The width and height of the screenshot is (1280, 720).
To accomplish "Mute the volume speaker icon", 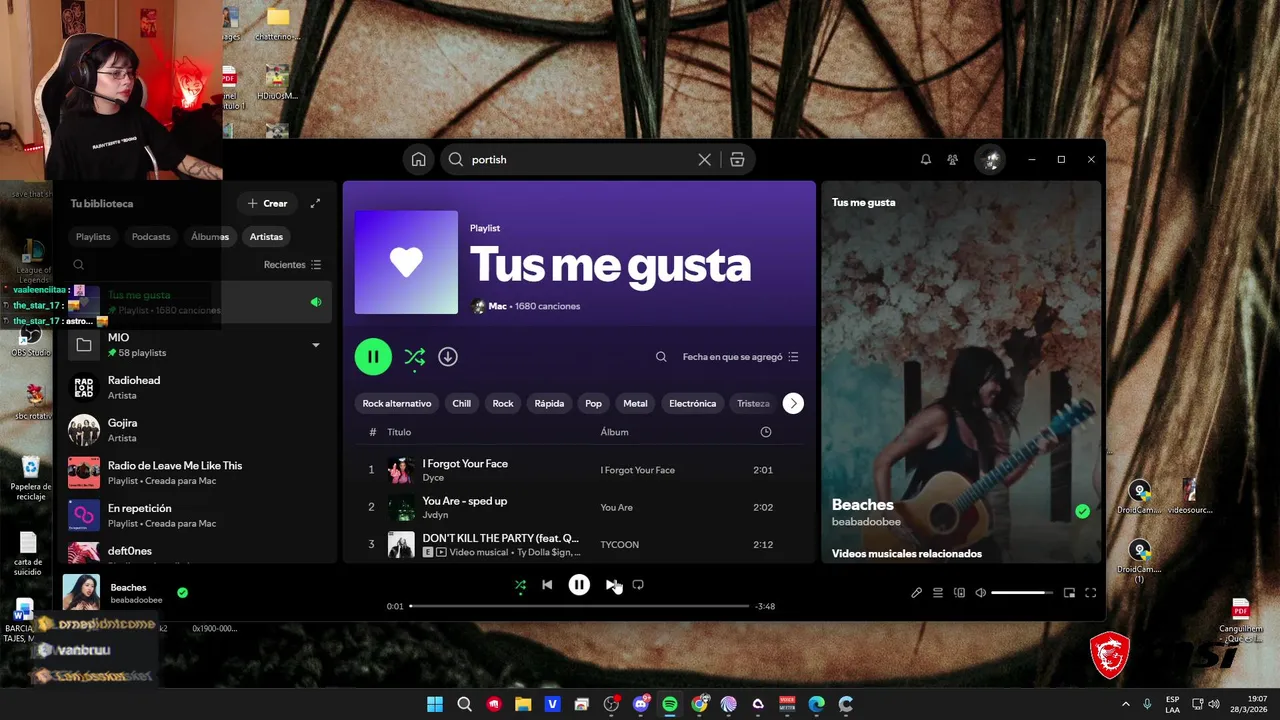I will pyautogui.click(x=981, y=593).
